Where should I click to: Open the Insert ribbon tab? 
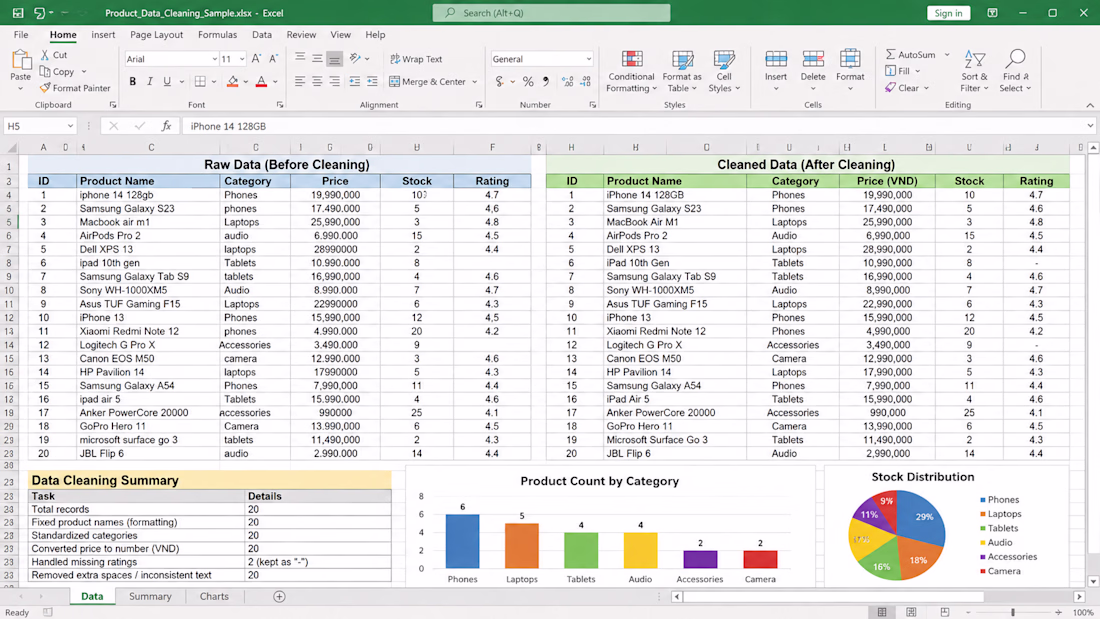[103, 34]
